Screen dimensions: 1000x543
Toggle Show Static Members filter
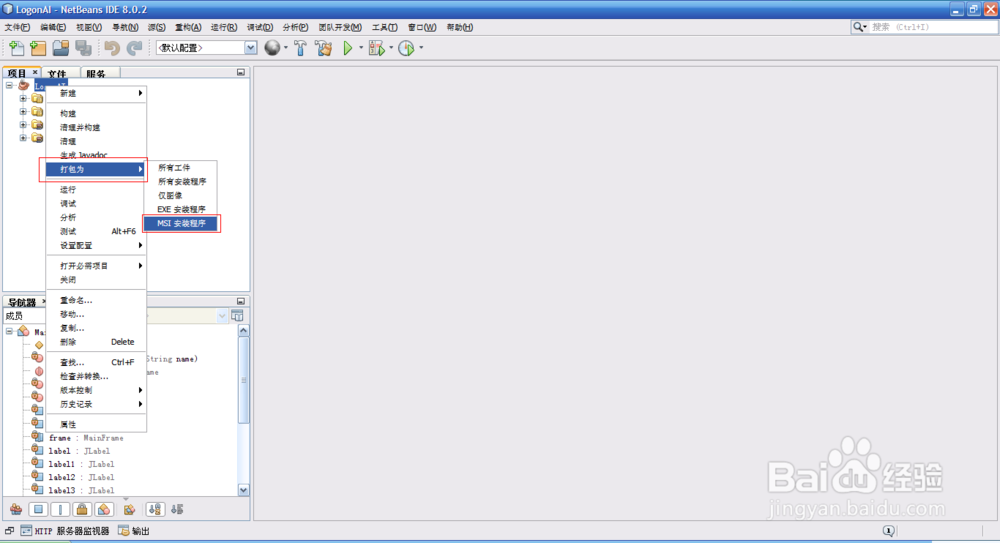[60, 509]
